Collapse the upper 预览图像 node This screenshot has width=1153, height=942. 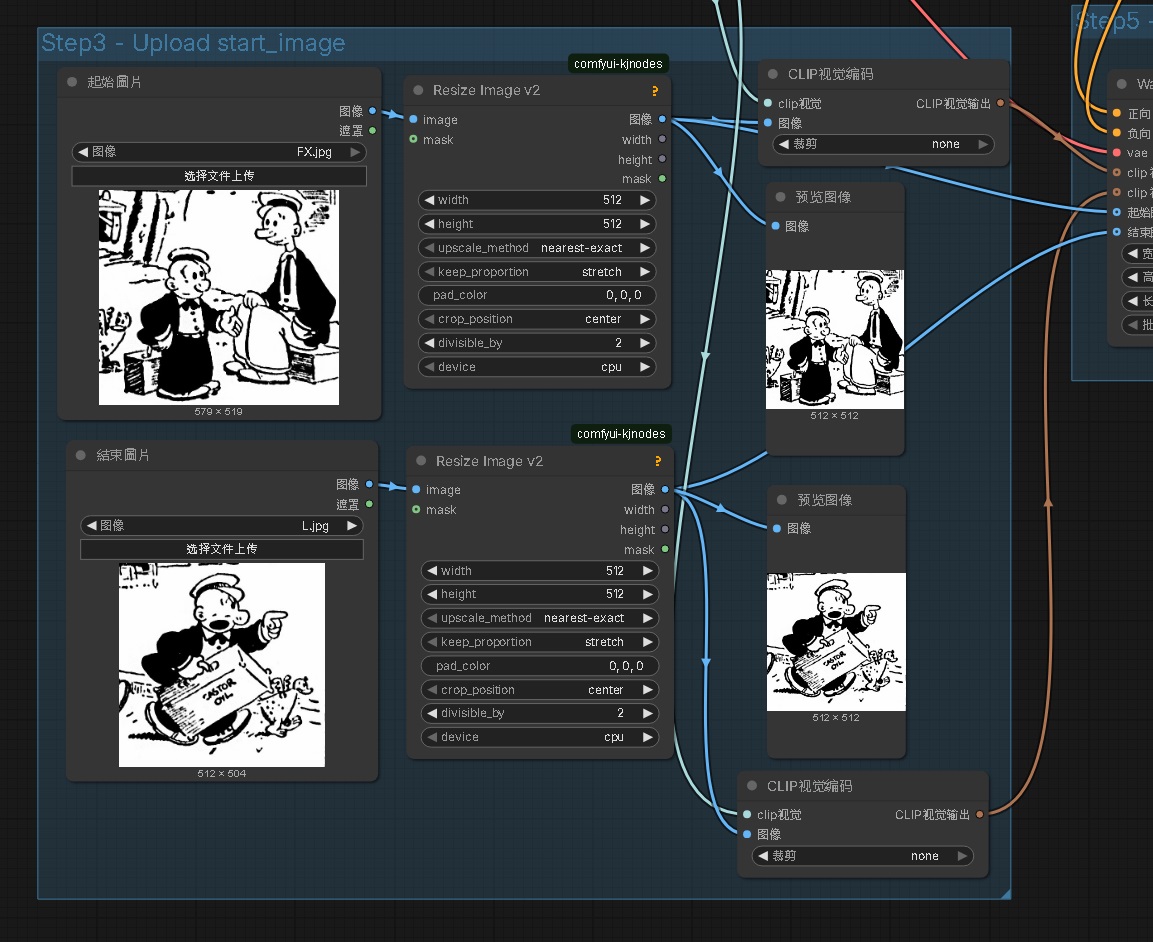pyautogui.click(x=781, y=197)
